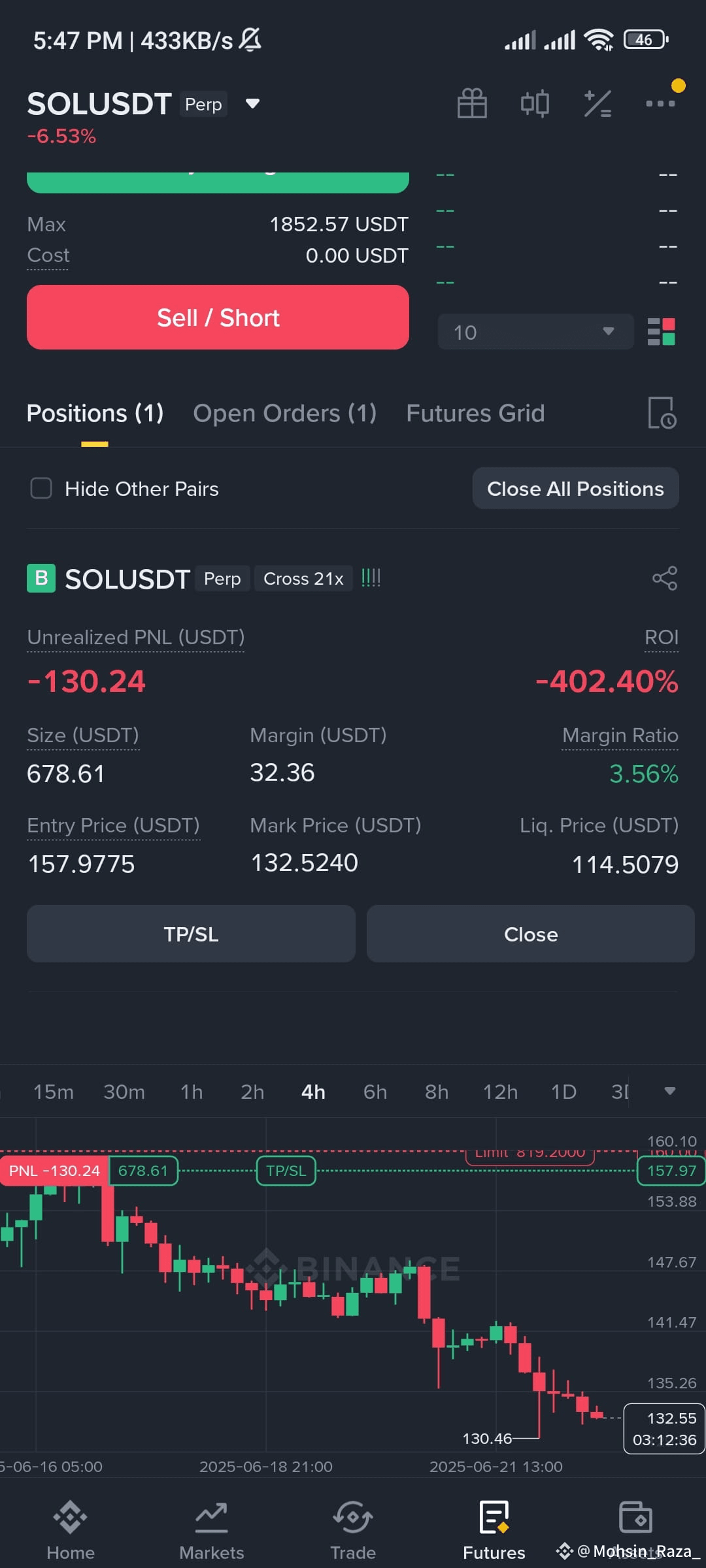
Task: Enable the Hide Other Pairs checkbox
Action: point(41,488)
